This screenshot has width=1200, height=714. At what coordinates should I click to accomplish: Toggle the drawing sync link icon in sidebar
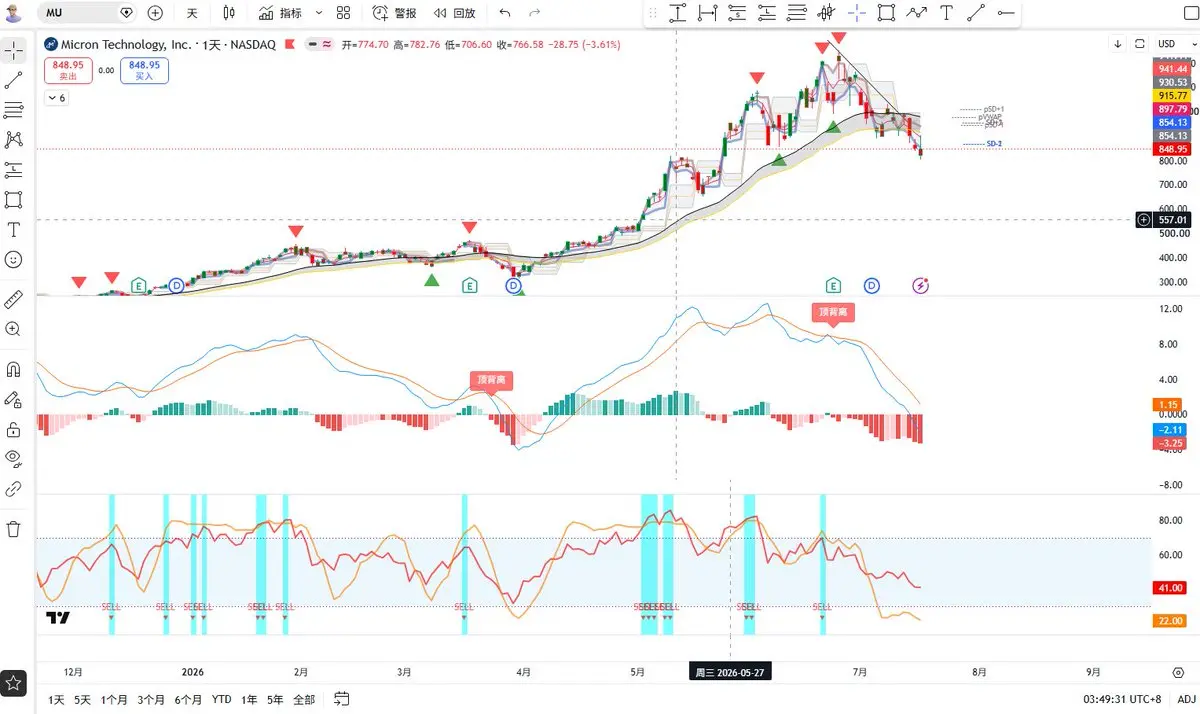[x=14, y=489]
